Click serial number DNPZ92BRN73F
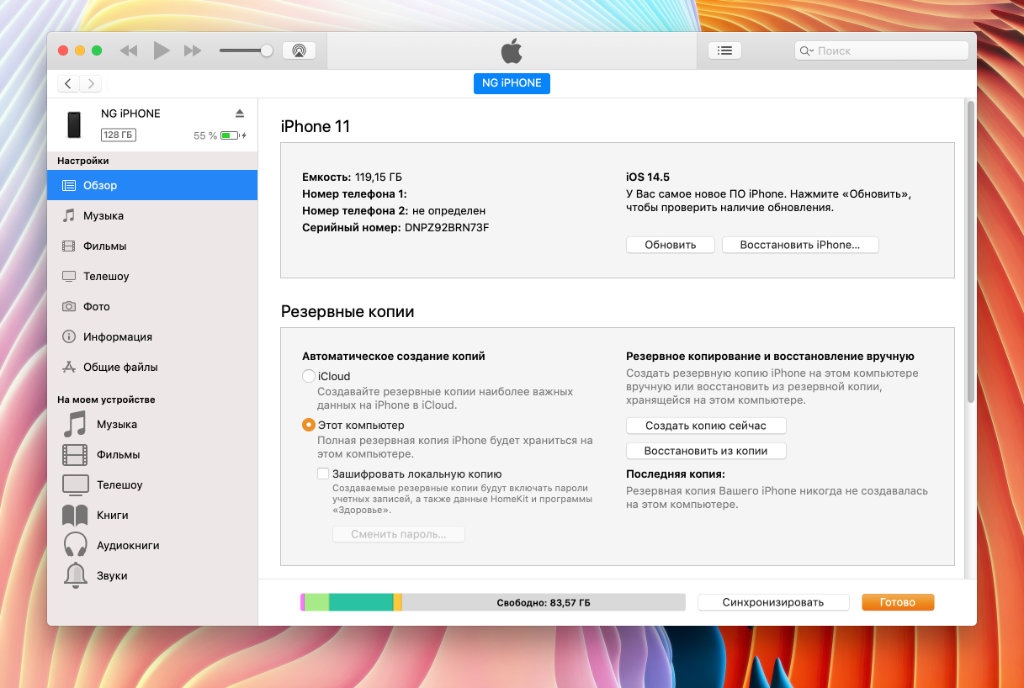The image size is (1024, 688). [447, 228]
